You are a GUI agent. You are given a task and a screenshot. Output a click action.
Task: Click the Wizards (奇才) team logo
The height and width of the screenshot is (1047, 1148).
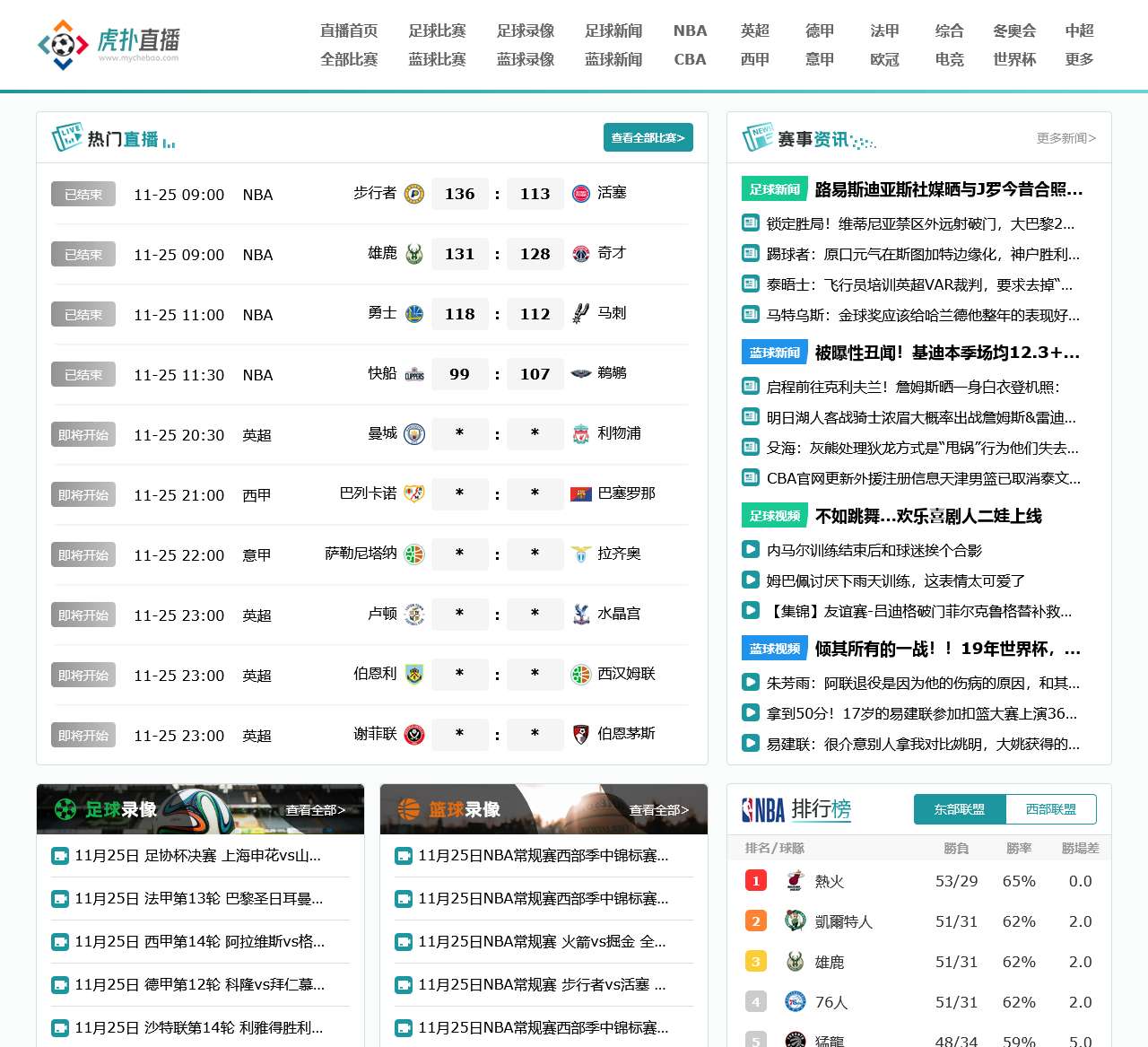[x=581, y=254]
